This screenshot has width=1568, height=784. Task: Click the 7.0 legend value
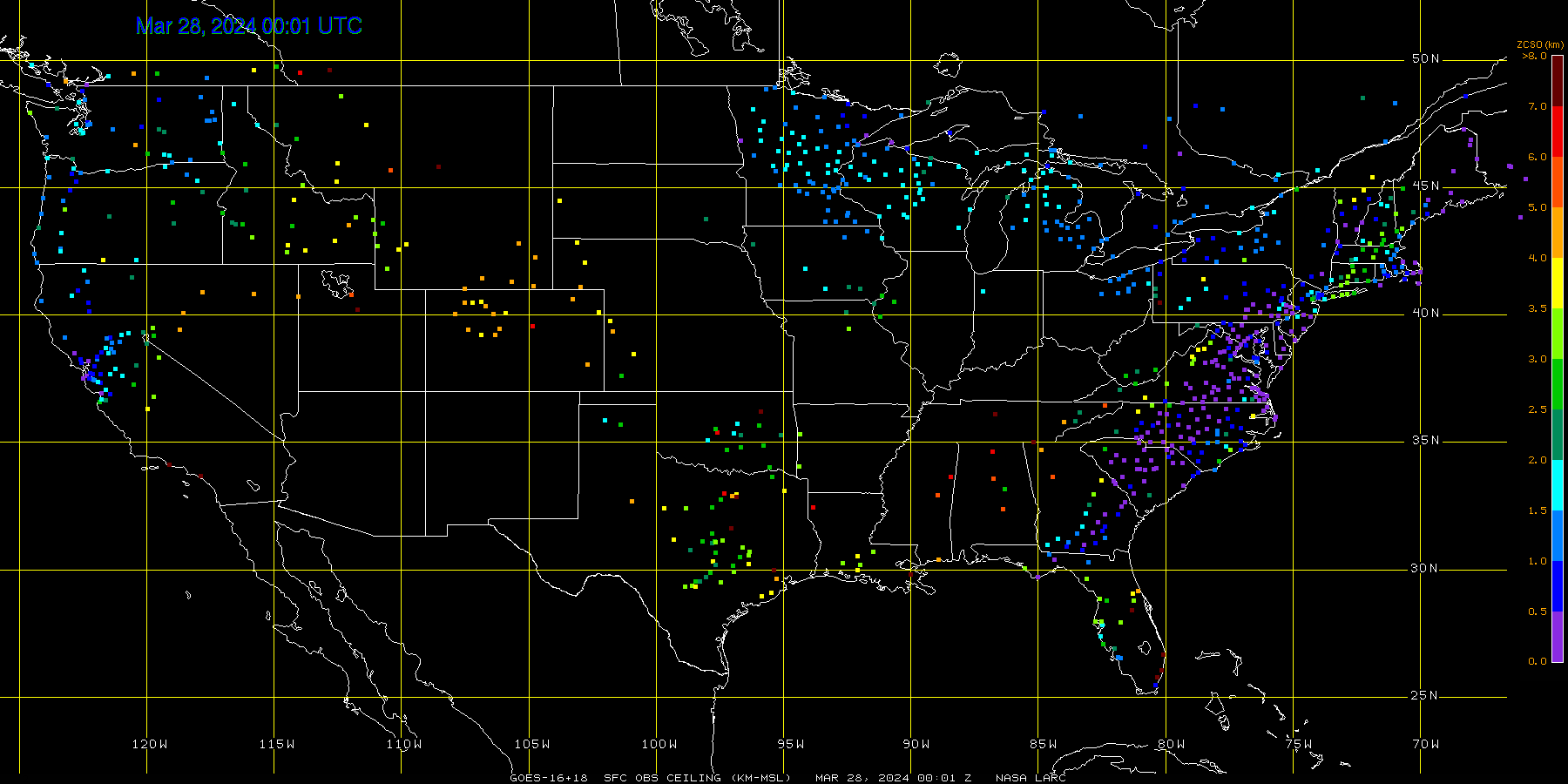point(1538,106)
